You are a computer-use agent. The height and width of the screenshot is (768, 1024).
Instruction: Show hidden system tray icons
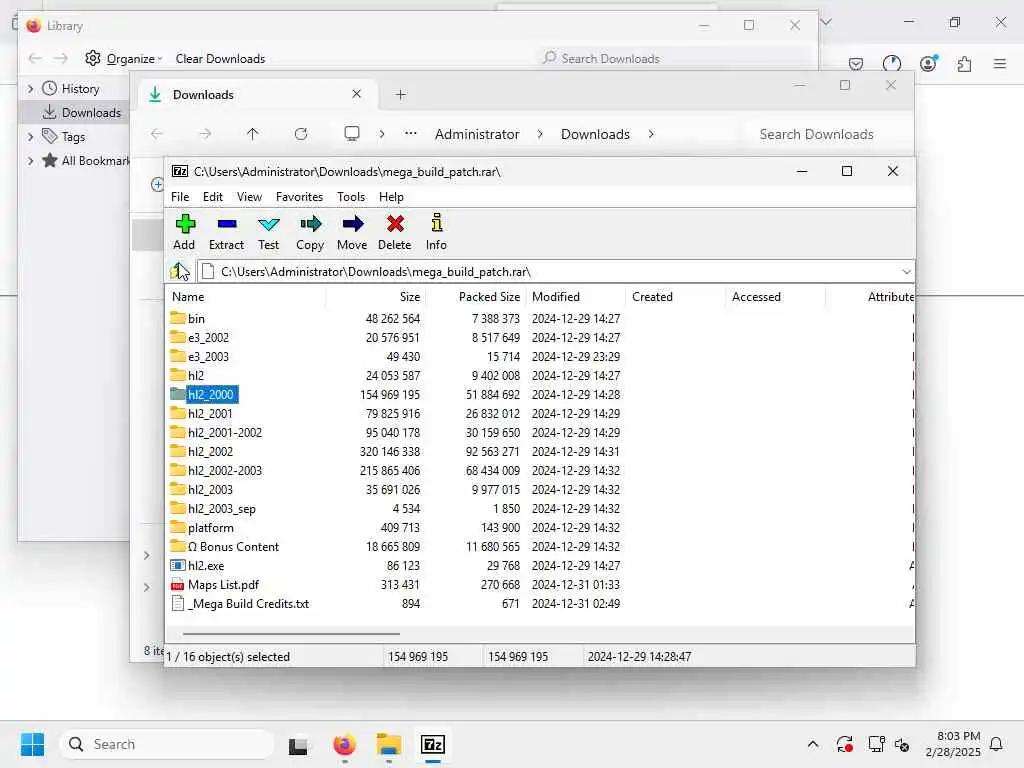pyautogui.click(x=812, y=744)
